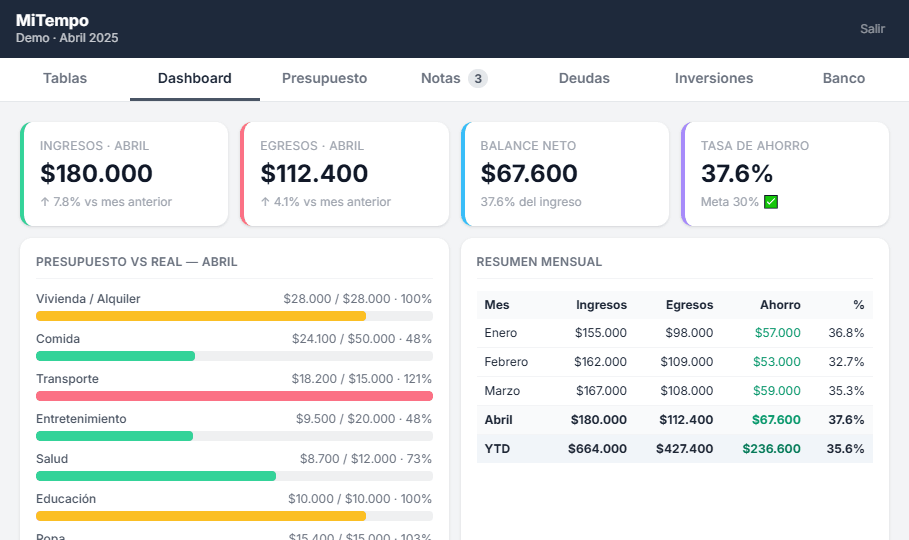Open the Balance Neto $67.600 card
909x540 pixels.
[x=565, y=174]
